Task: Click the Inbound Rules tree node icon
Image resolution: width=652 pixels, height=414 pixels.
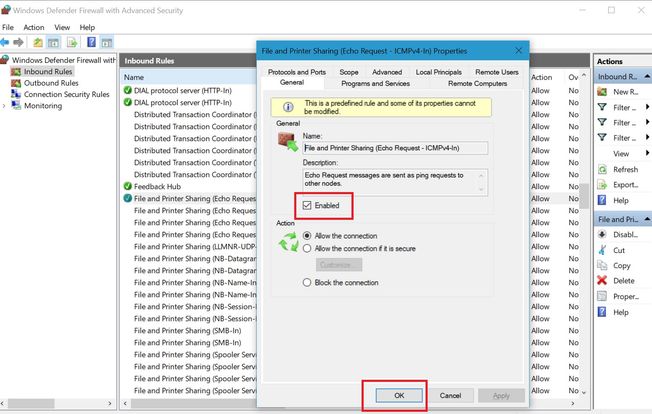Action: [x=16, y=71]
